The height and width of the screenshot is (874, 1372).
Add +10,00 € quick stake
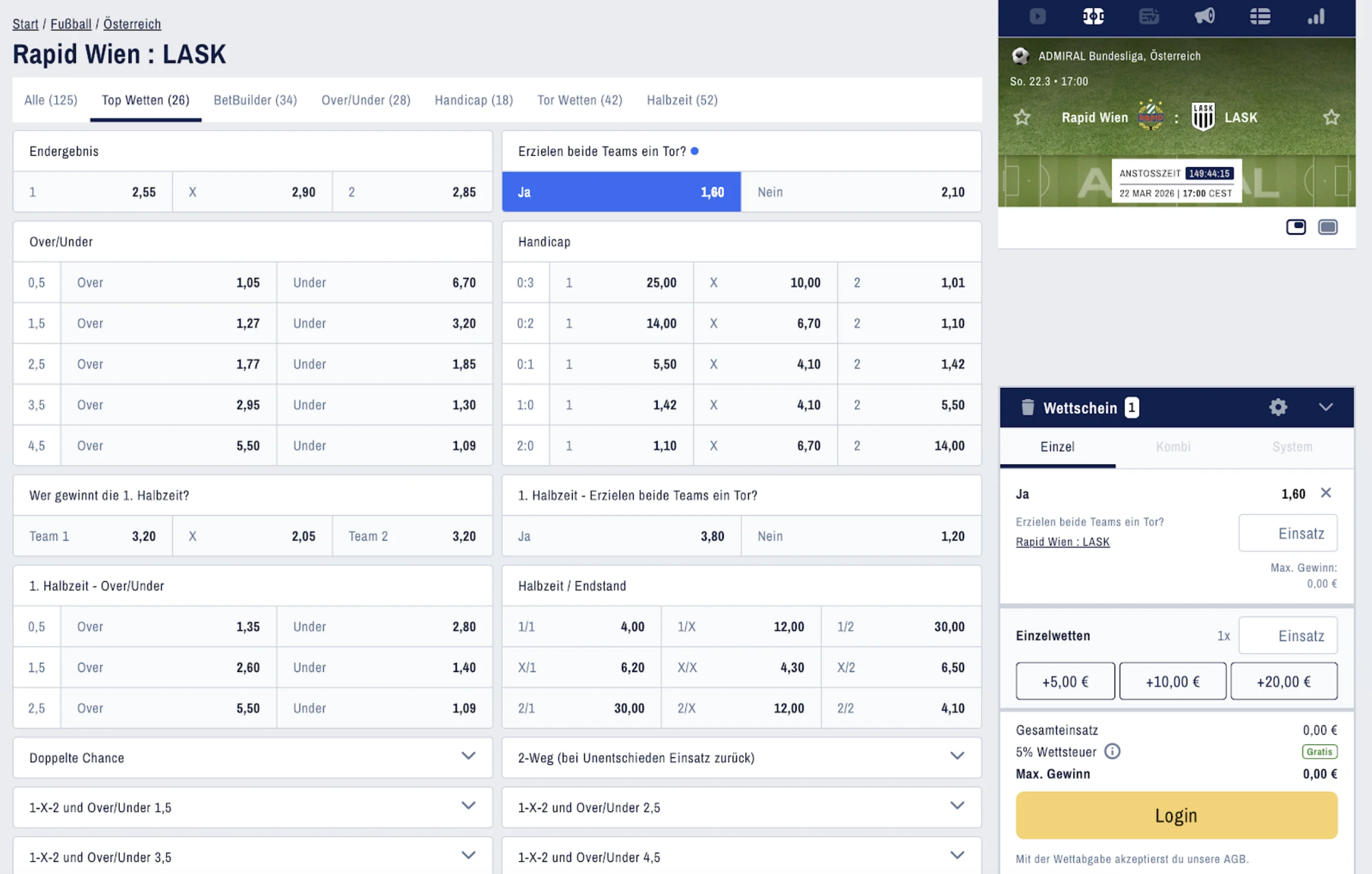pos(1173,681)
